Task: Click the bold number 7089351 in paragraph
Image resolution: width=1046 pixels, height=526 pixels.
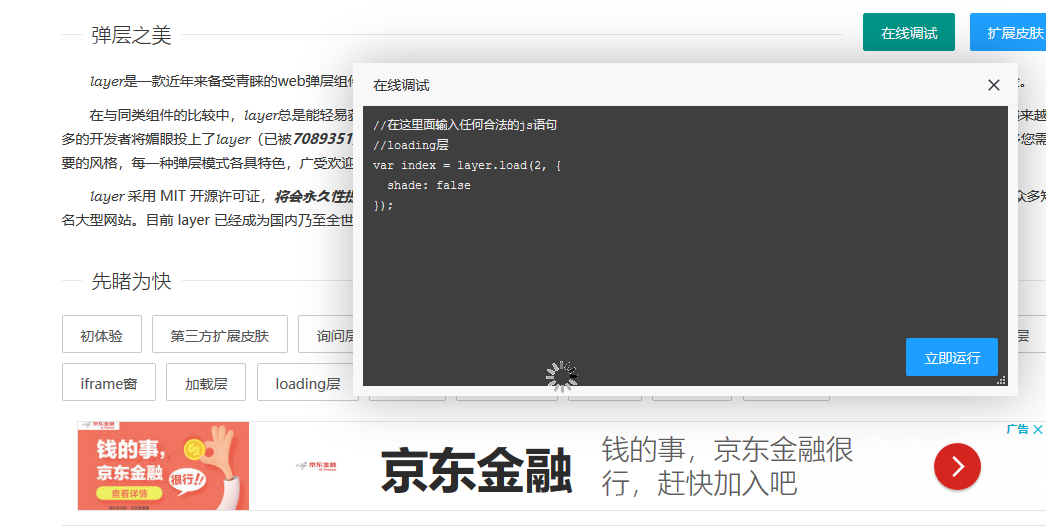Action: click(322, 139)
